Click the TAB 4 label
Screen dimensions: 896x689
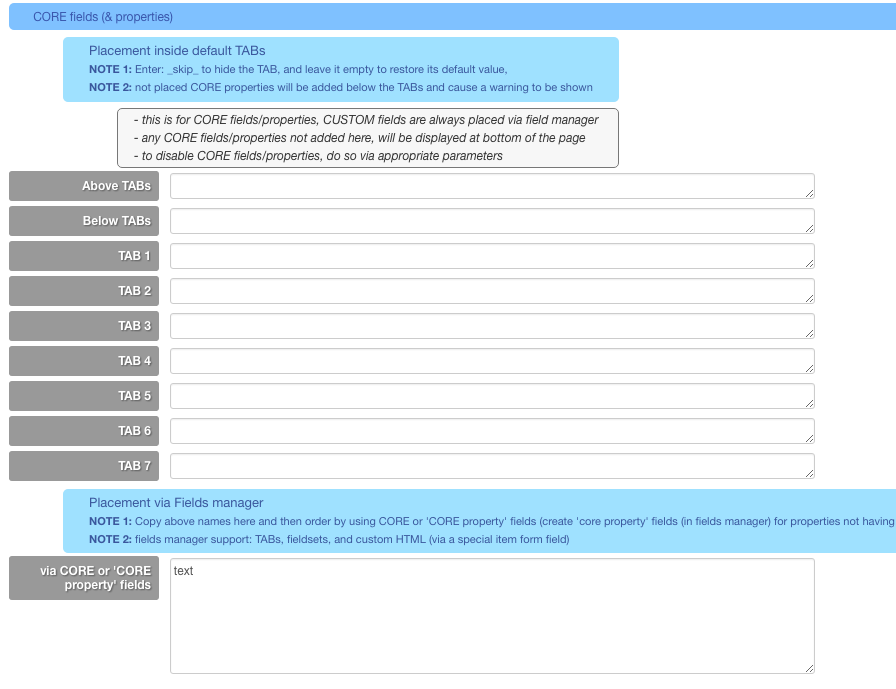[84, 360]
